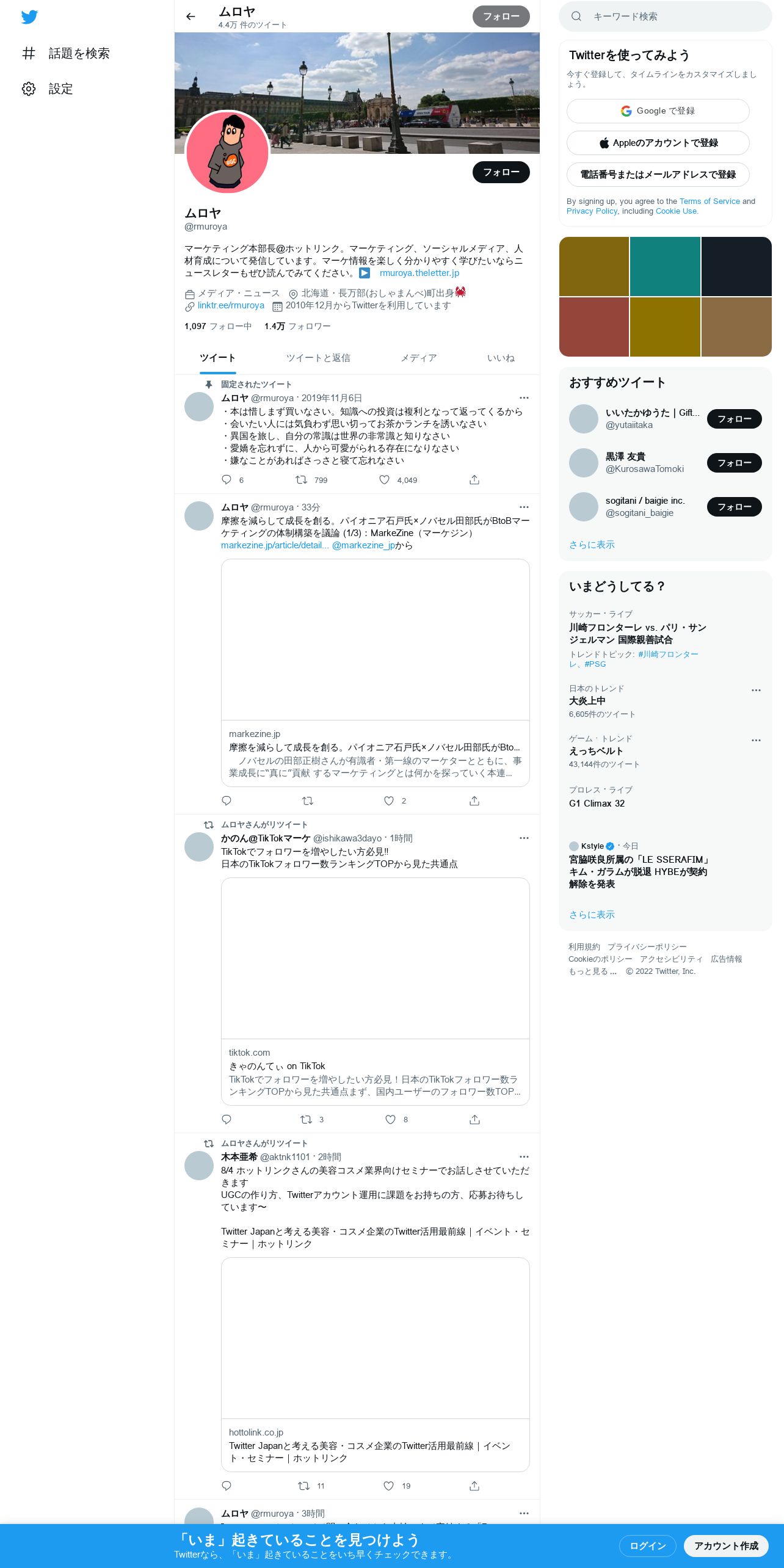View 1,097 フォロー中 list

[x=218, y=326]
